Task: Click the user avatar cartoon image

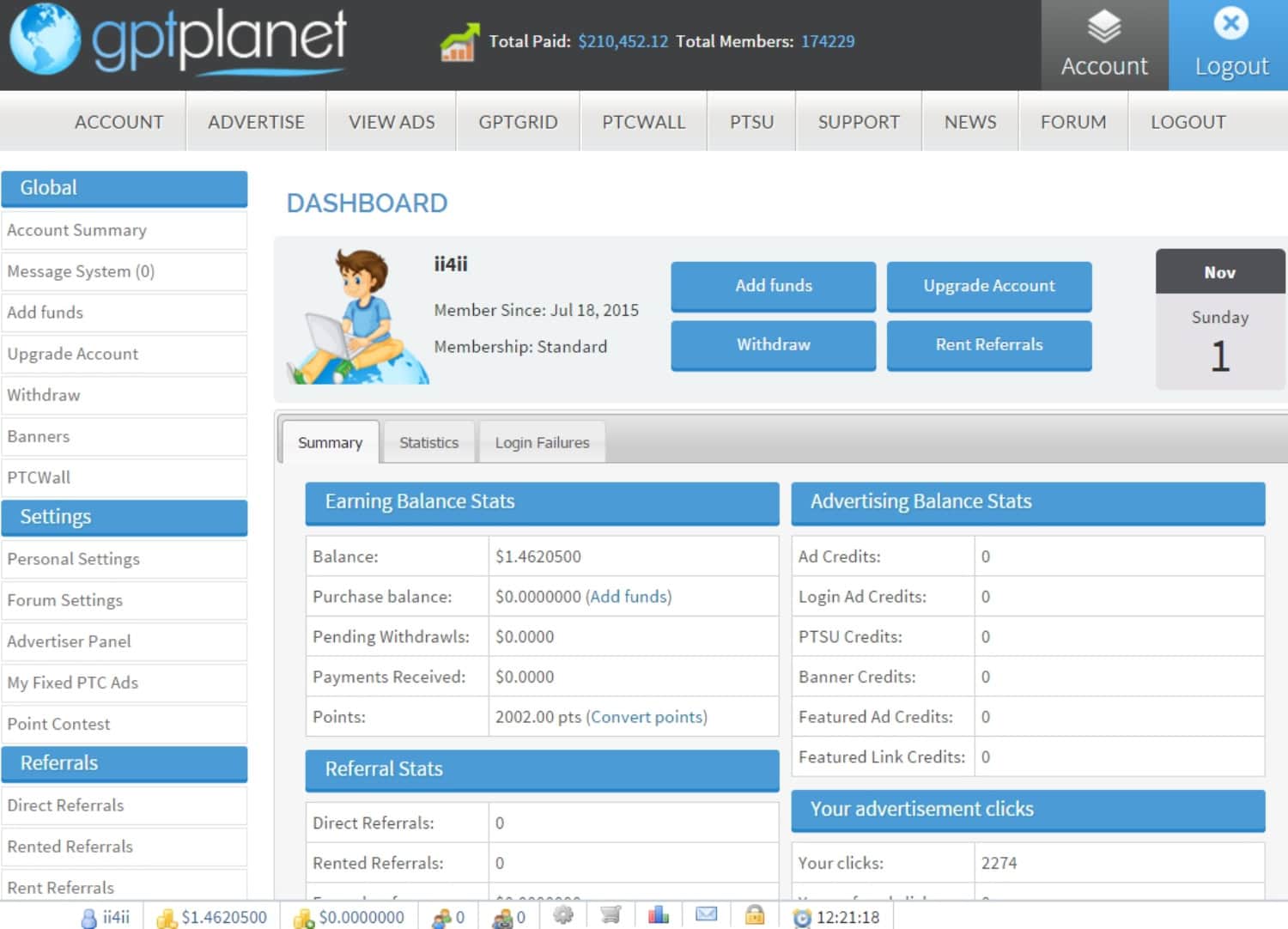Action: pyautogui.click(x=358, y=318)
